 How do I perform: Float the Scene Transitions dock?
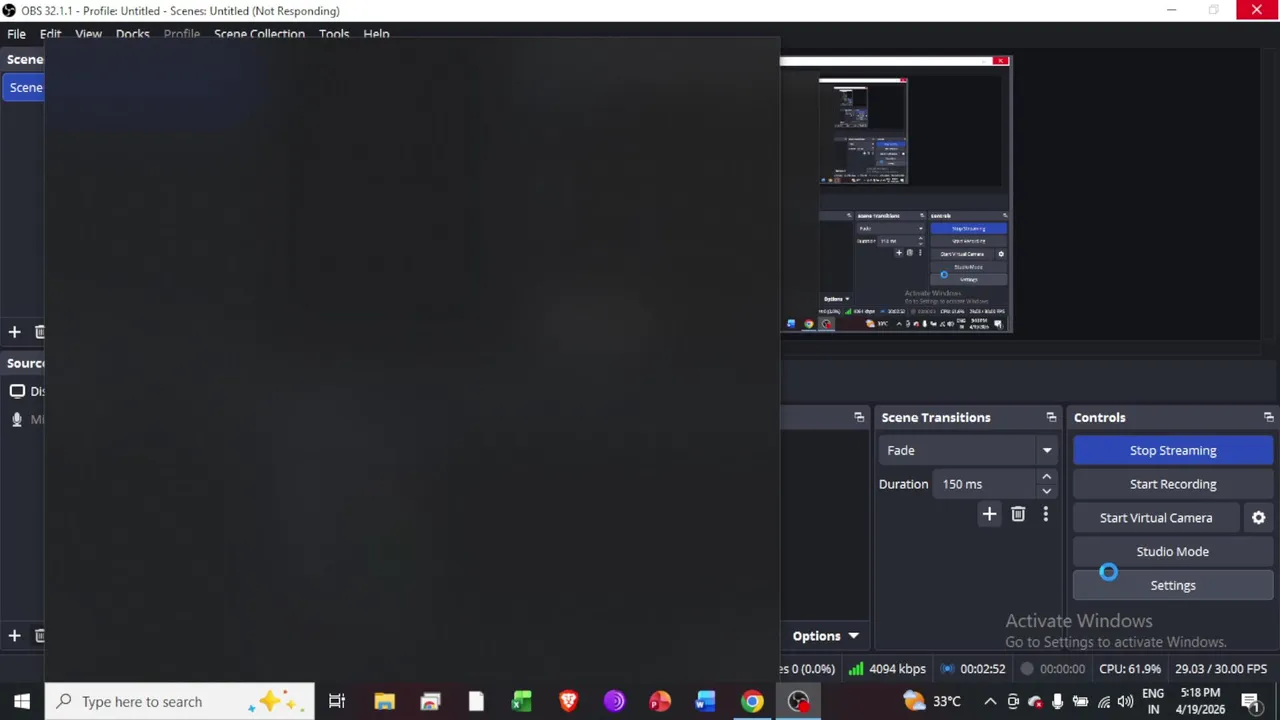pos(1051,418)
